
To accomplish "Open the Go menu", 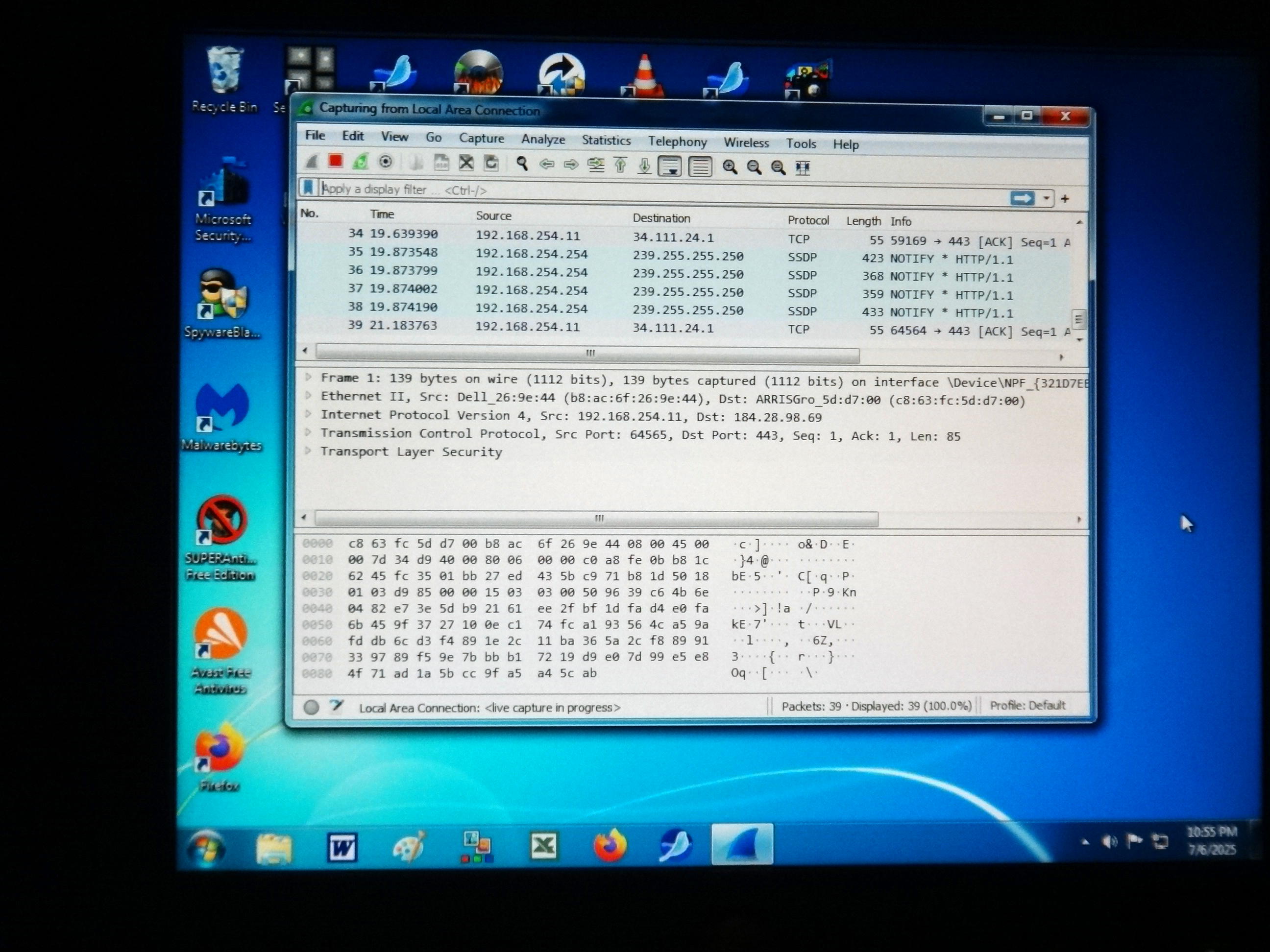I will [x=434, y=137].
